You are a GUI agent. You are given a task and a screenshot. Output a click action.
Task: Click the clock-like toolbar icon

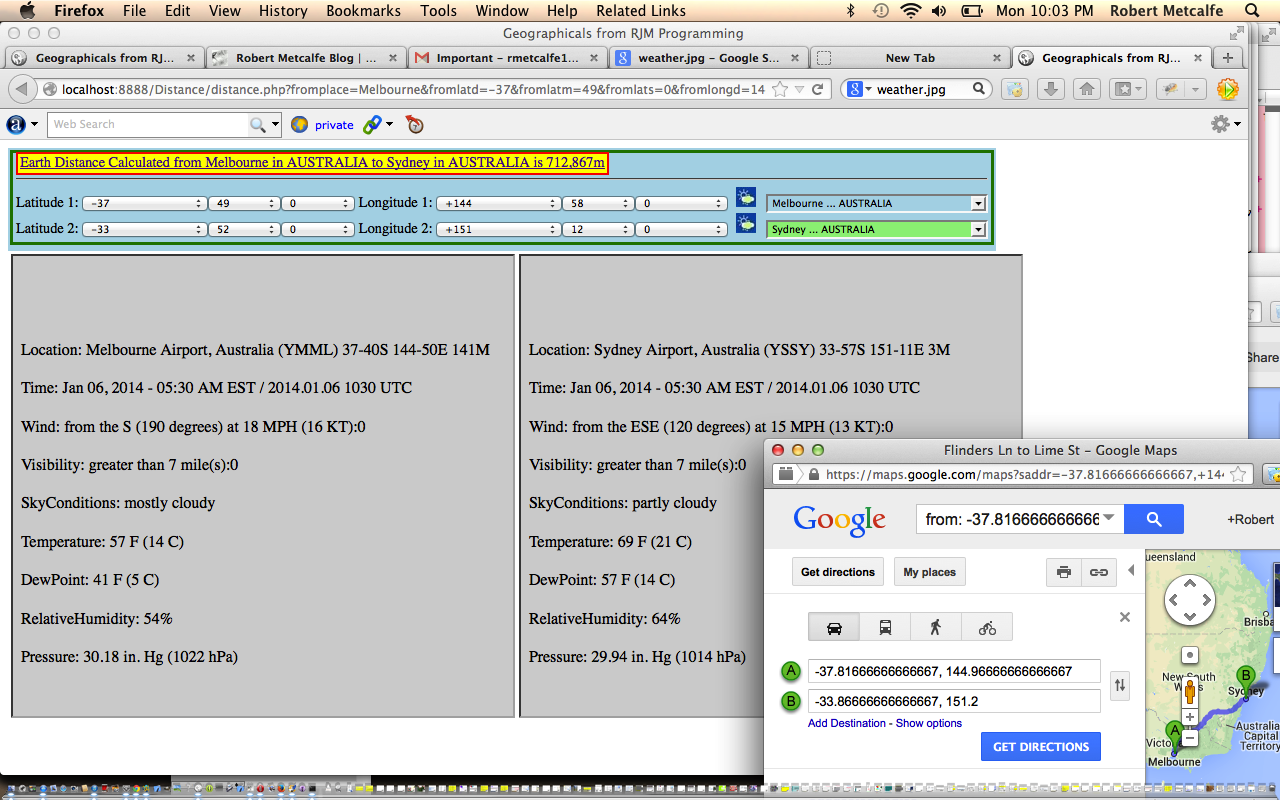(415, 124)
